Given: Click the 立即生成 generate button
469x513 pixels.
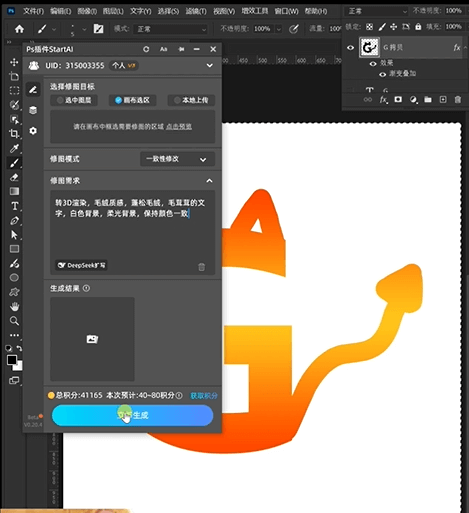Looking at the screenshot, I should [x=132, y=415].
